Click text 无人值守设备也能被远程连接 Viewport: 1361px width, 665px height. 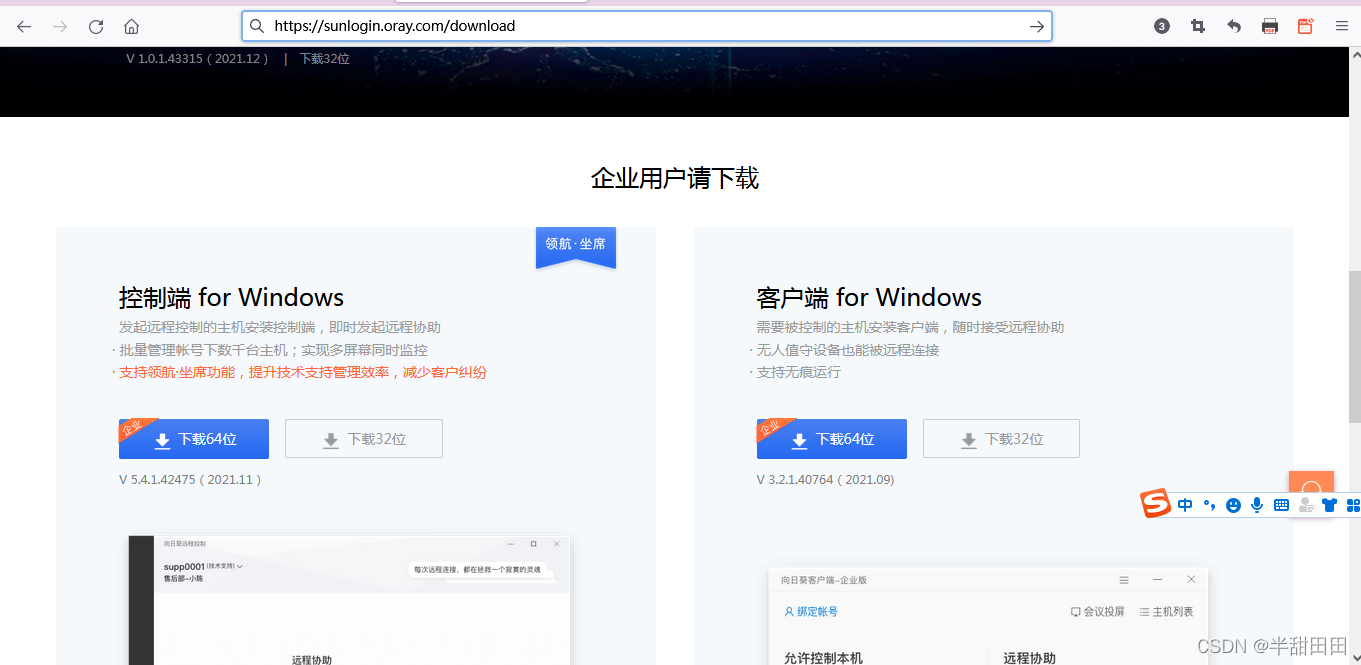848,350
